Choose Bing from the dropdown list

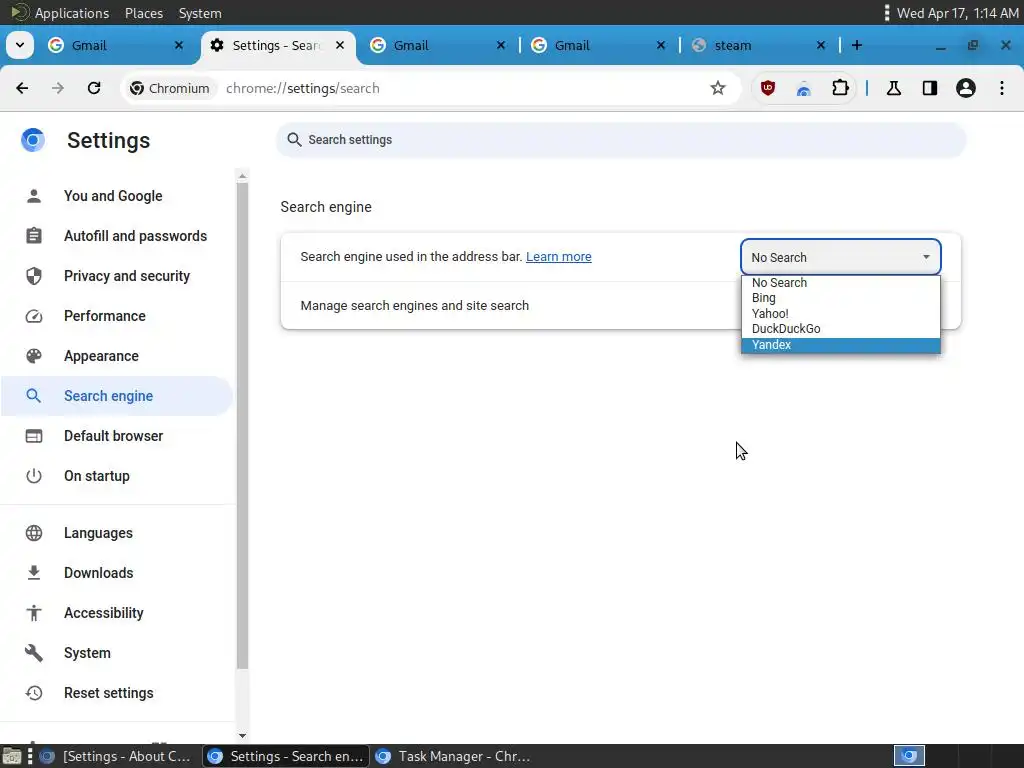coord(840,298)
